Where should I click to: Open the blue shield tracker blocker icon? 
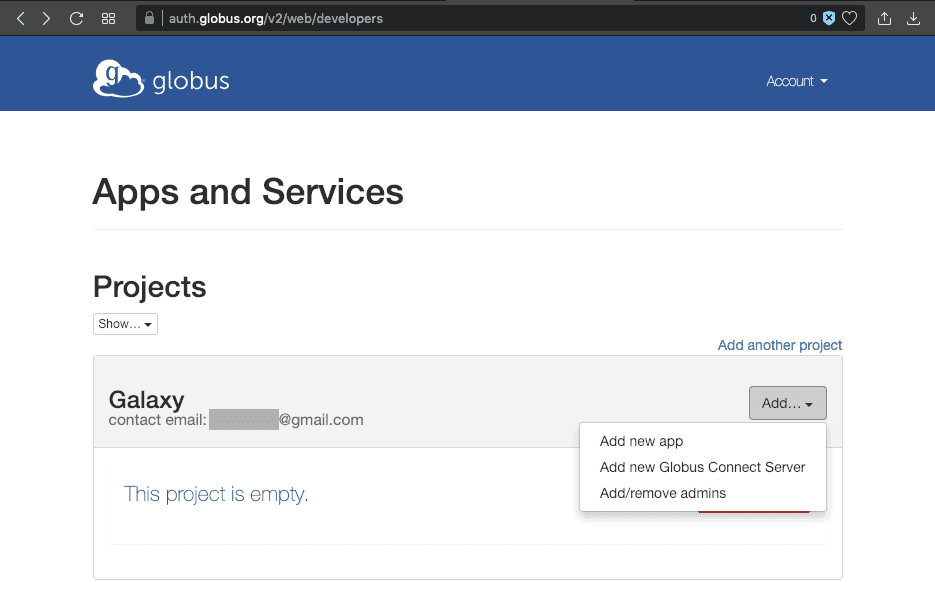point(828,18)
